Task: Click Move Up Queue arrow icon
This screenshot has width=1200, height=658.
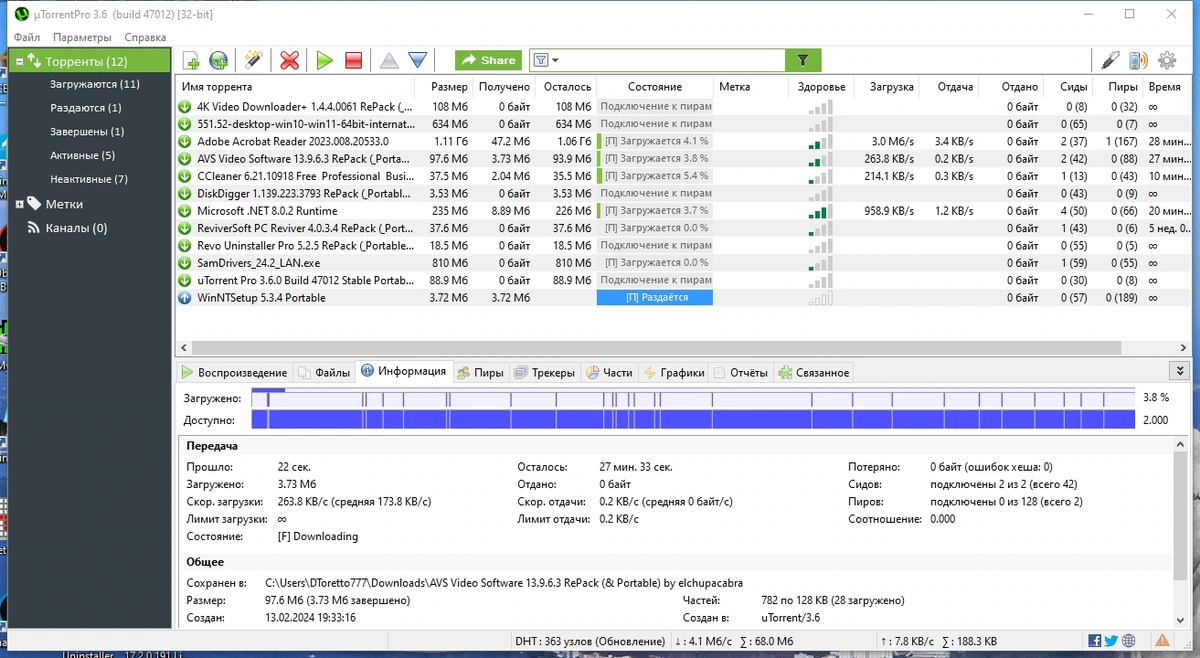Action: (389, 61)
